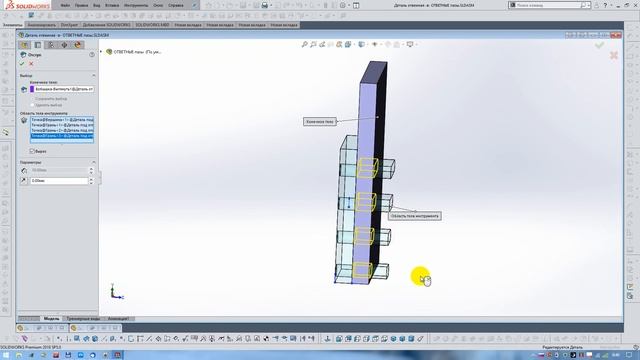Switch to SOLIDWORKS MBD ribbon tab
640x360 pixels.
pyautogui.click(x=152, y=25)
